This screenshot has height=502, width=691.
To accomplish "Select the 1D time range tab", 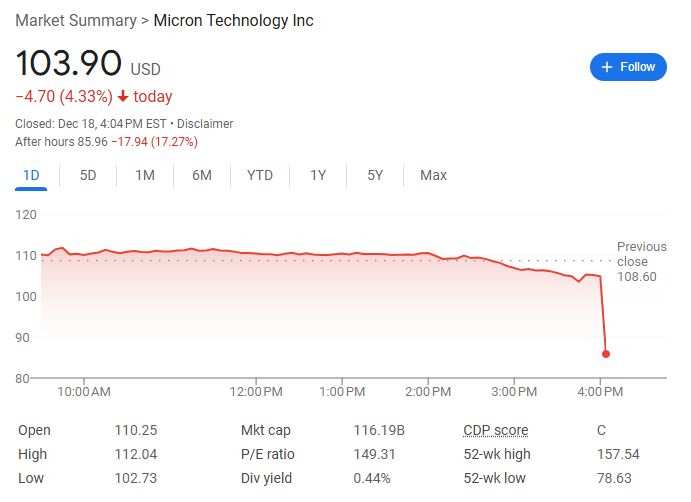I will coord(31,176).
